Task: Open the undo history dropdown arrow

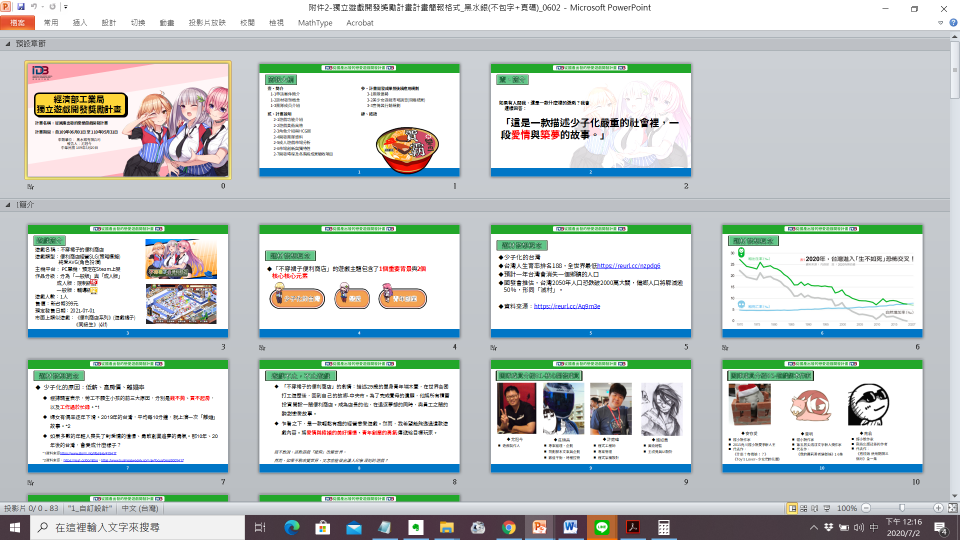Action: (x=42, y=7)
